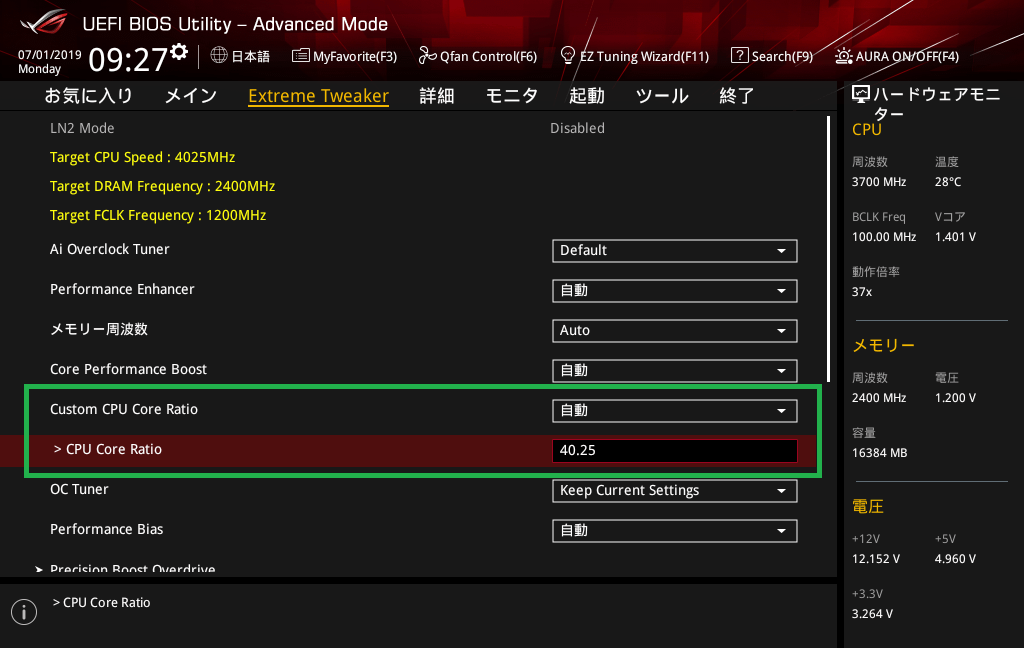Click the MyFavorite list icon
Viewport: 1024px width, 648px height.
300,56
